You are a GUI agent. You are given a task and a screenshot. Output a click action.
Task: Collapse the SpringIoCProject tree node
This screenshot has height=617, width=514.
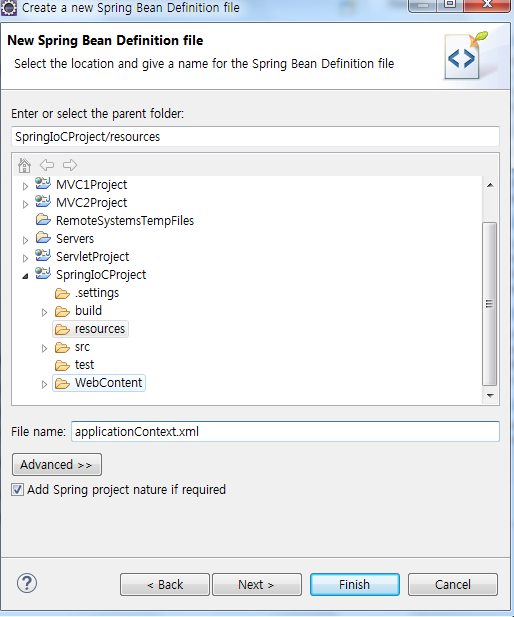point(25,276)
